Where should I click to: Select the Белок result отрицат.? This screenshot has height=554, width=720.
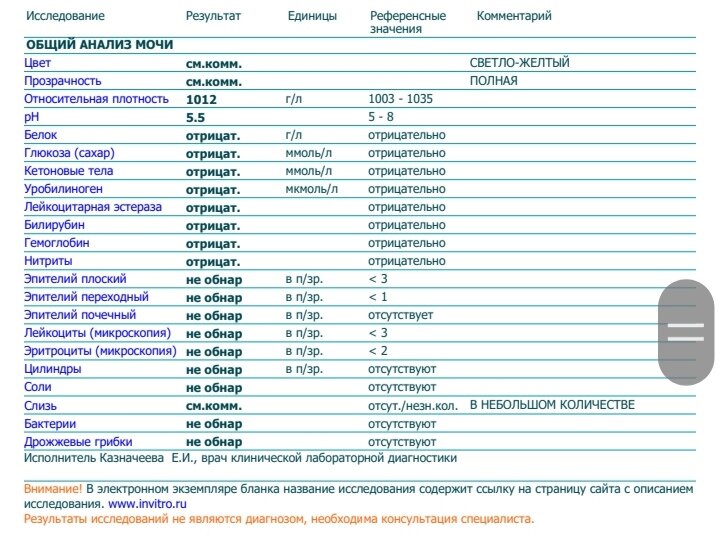[x=213, y=136]
